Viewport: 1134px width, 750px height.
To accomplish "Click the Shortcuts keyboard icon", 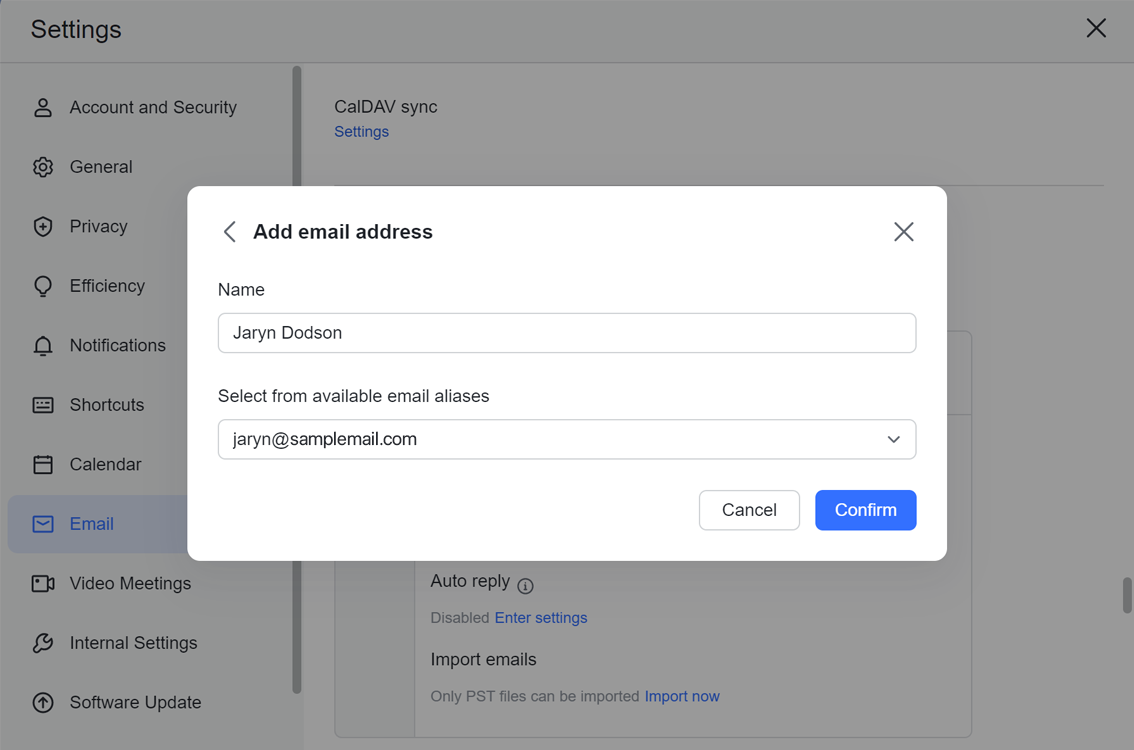I will click(x=43, y=405).
